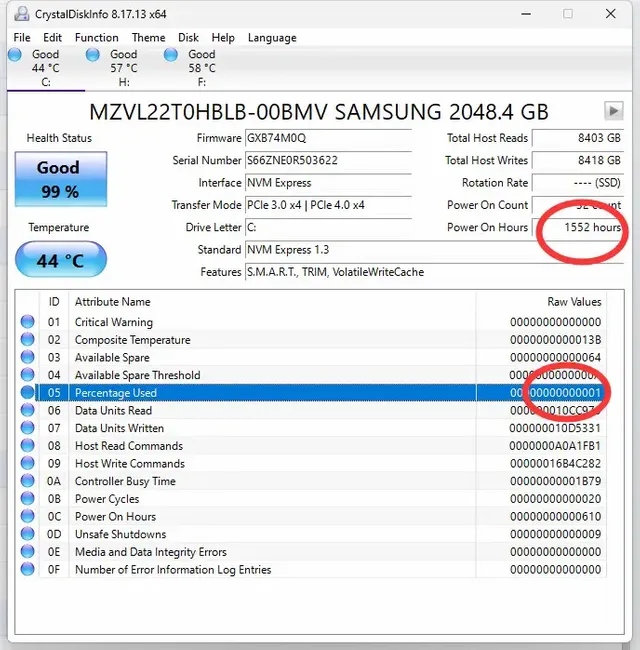
Task: Click the status orb for Data Units Written
Action: point(27,428)
